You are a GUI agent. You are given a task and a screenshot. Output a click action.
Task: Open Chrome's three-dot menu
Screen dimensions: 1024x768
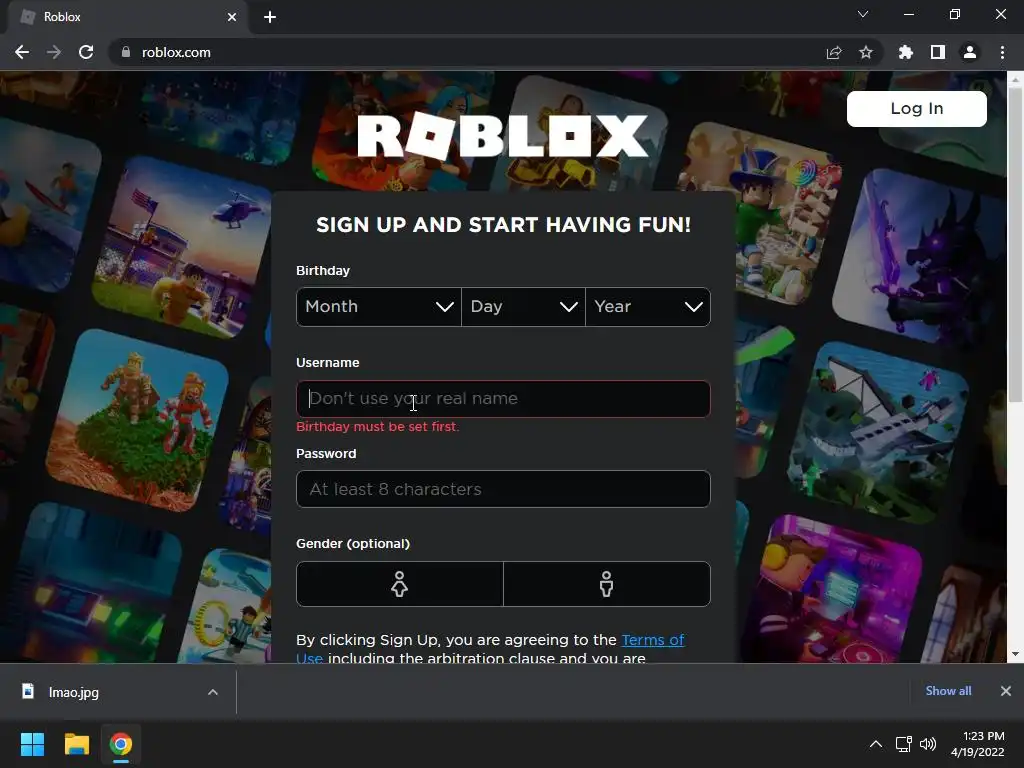pyautogui.click(x=1002, y=52)
